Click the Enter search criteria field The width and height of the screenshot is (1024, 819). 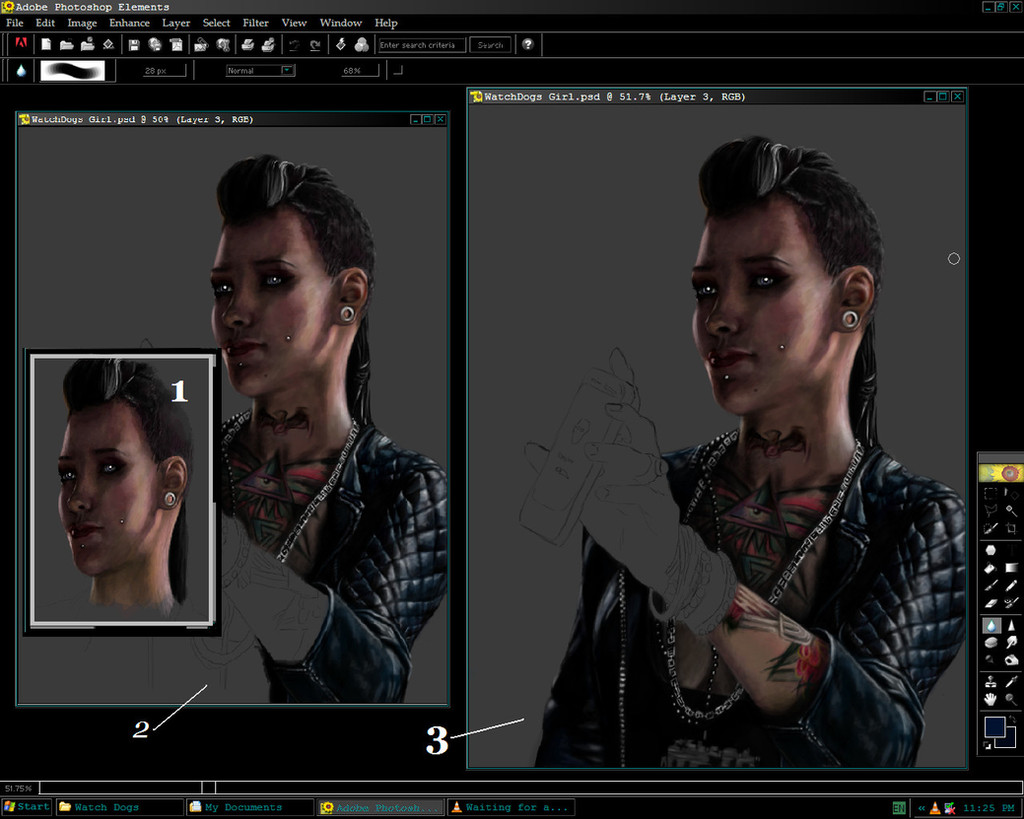422,45
